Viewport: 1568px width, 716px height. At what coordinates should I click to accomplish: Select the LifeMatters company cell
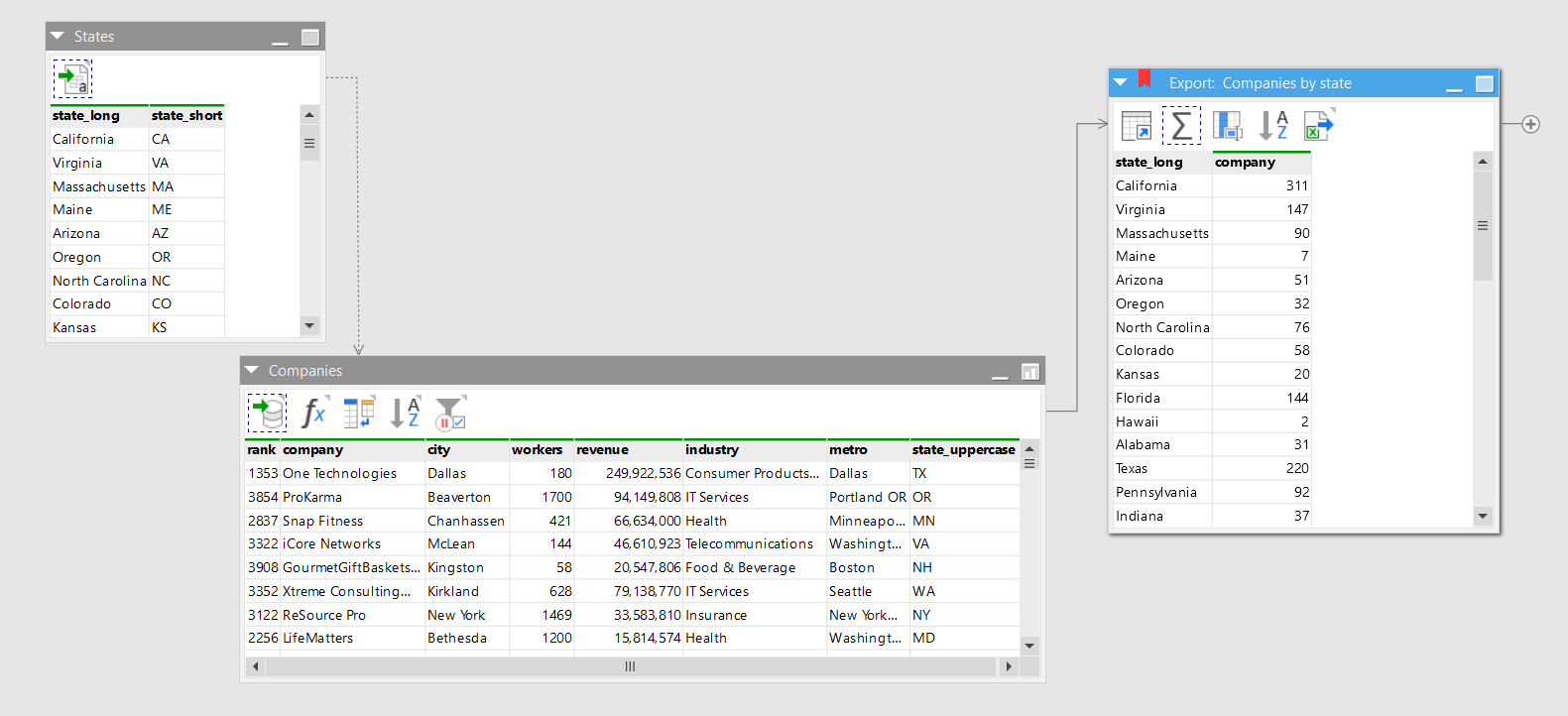click(x=352, y=639)
